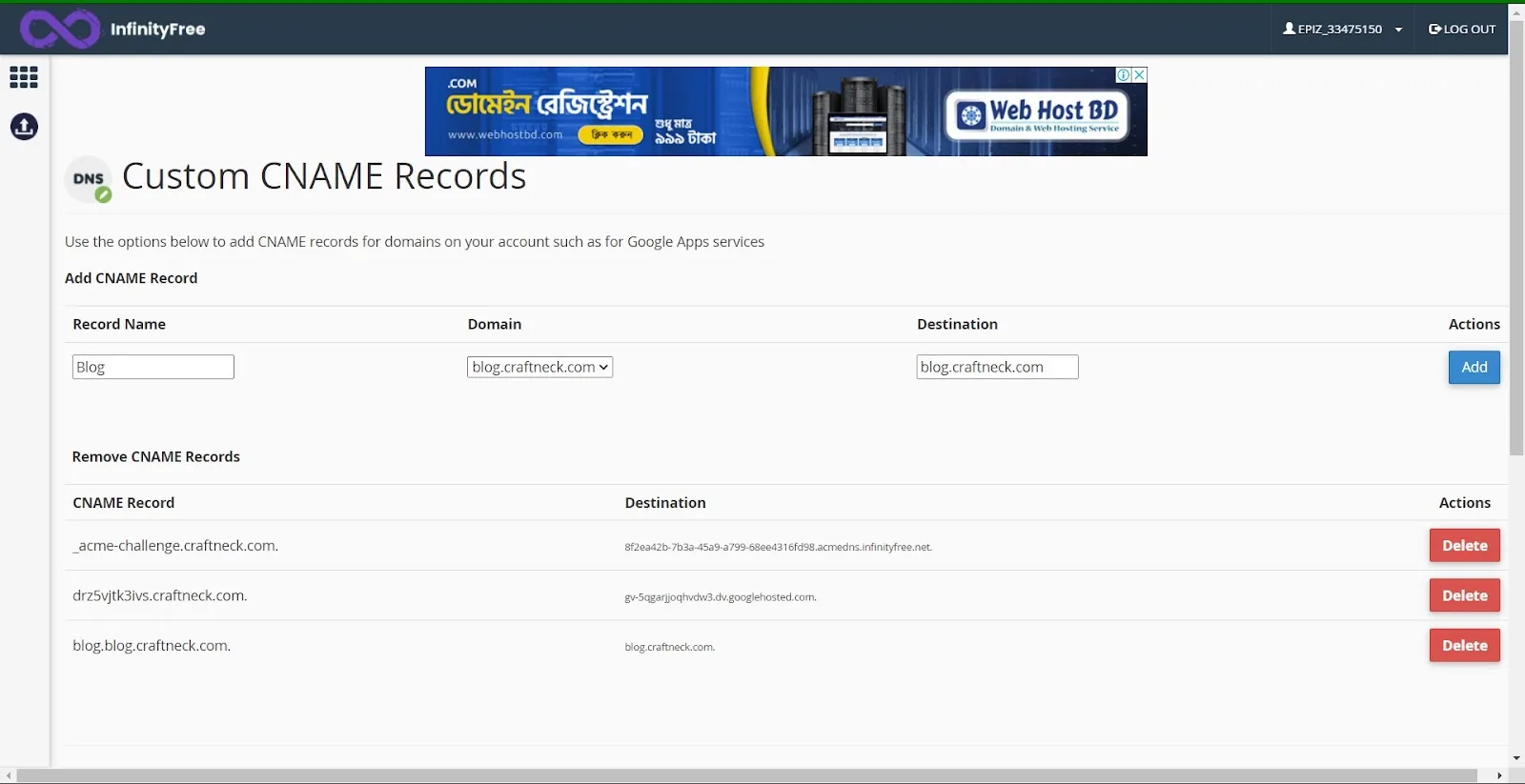Expand the blog.craftneck.com domain dropdown
1525x784 pixels.
click(539, 367)
